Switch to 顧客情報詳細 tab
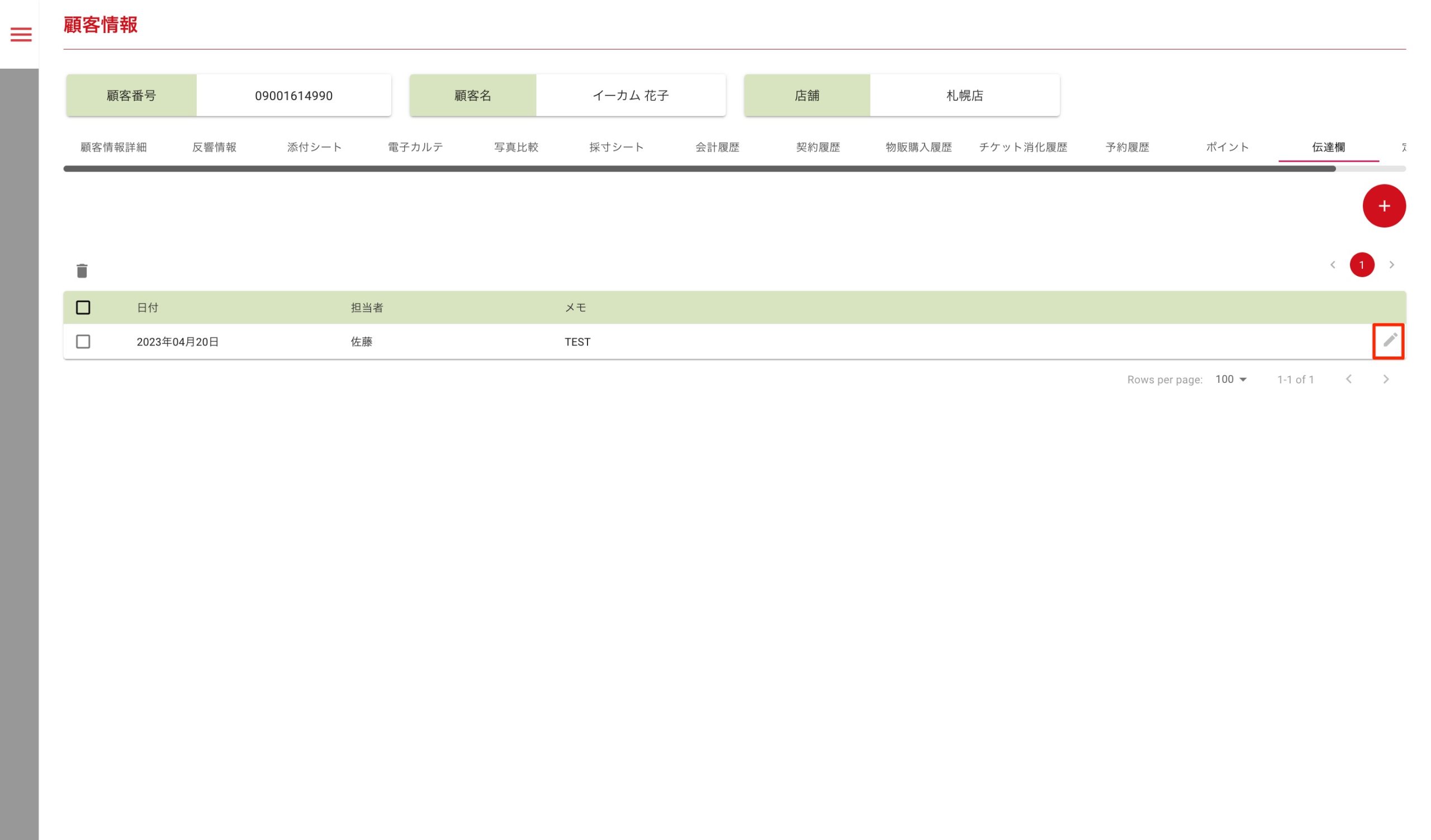Viewport: 1431px width, 840px height. click(113, 148)
